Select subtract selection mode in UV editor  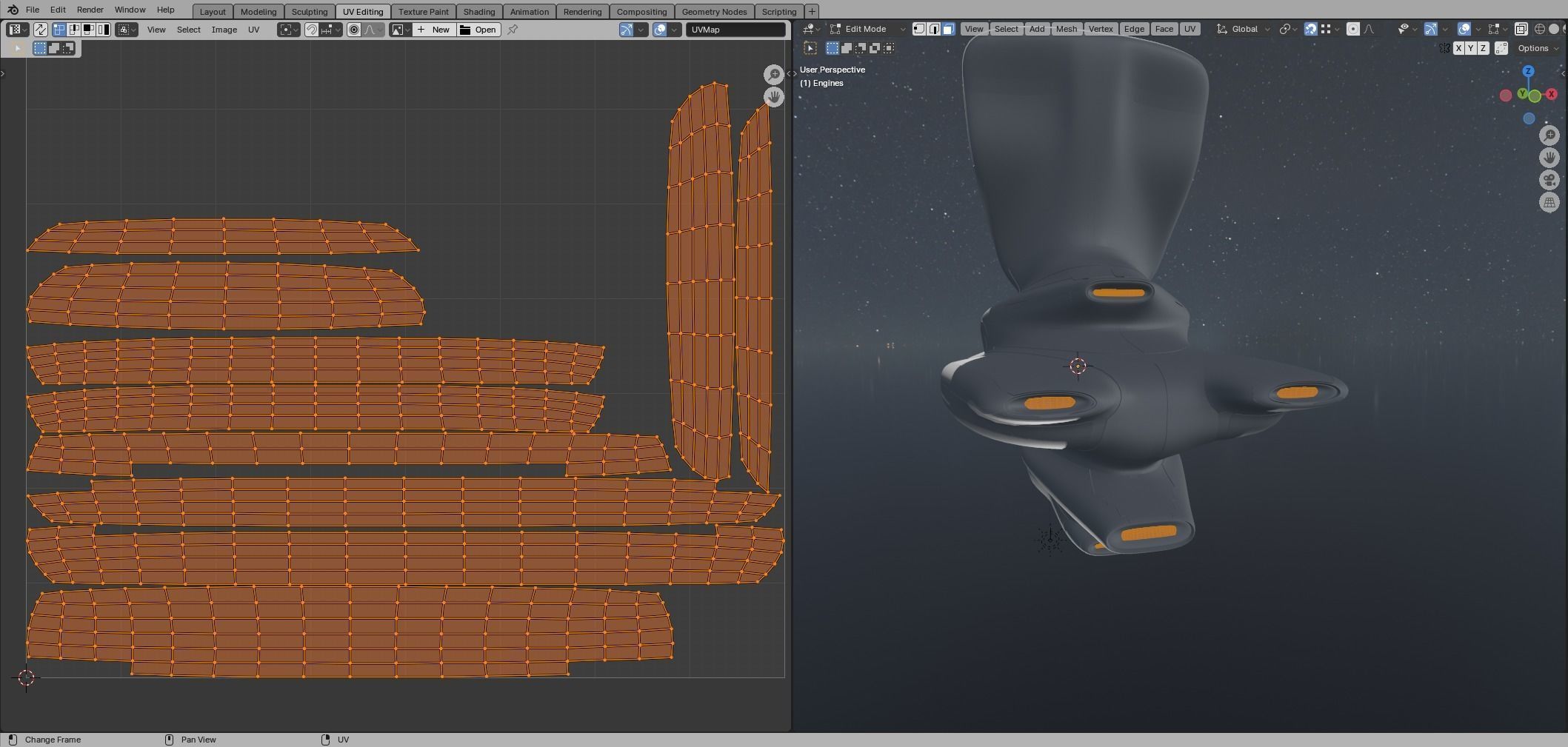68,48
